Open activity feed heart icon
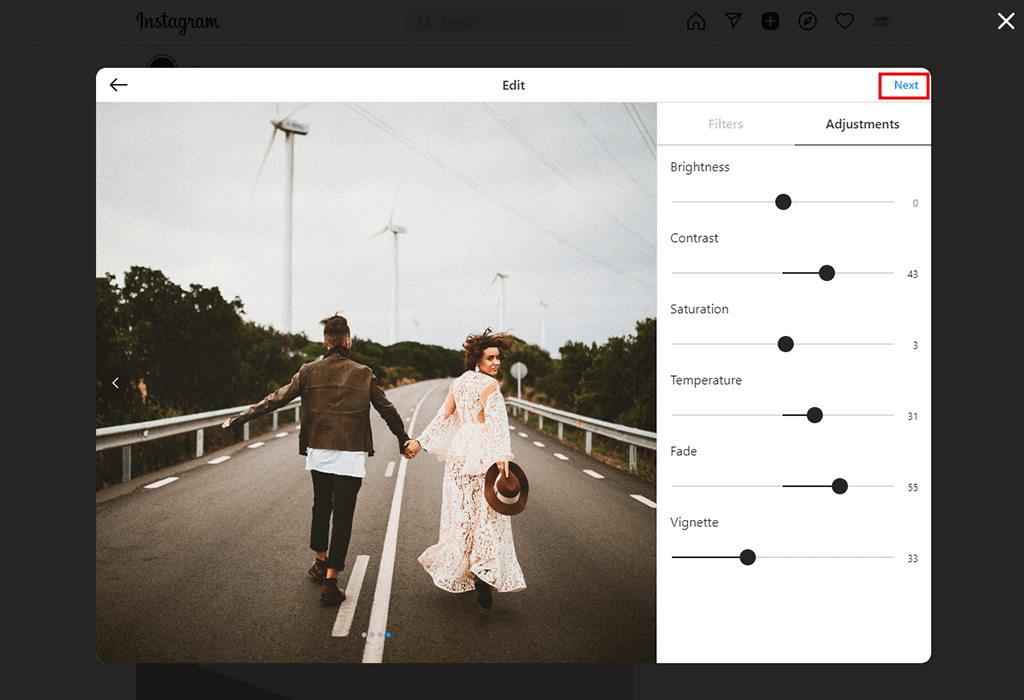The image size is (1024, 700). click(x=845, y=22)
